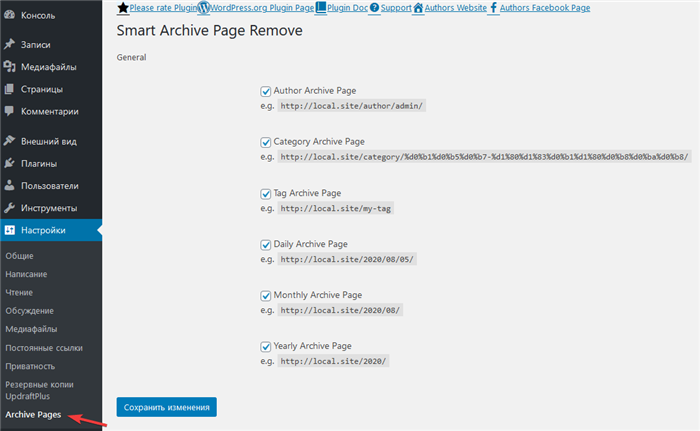Open Написание settings submenu
This screenshot has width=700, height=431.
coord(26,274)
